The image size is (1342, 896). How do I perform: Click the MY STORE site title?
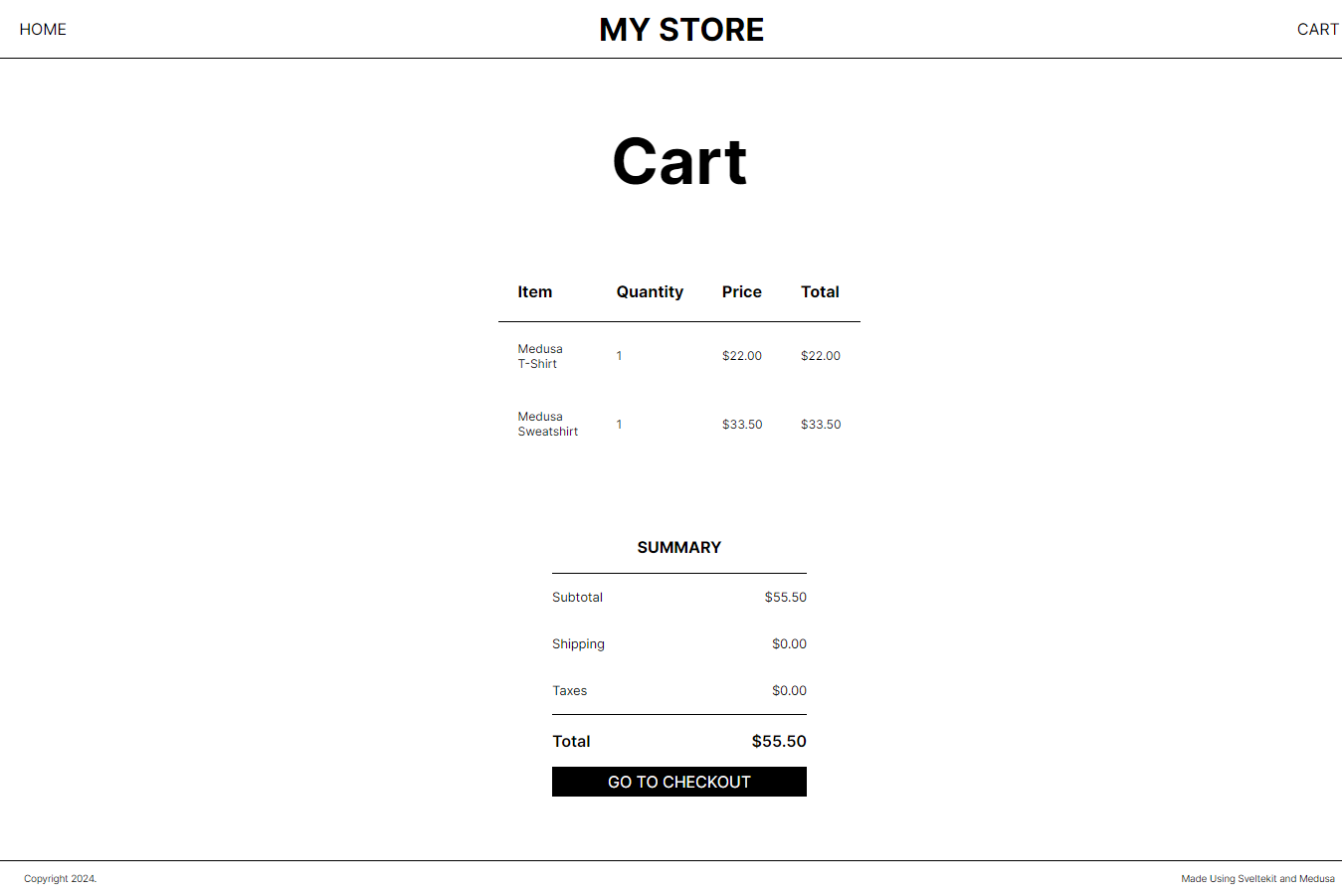pos(681,30)
